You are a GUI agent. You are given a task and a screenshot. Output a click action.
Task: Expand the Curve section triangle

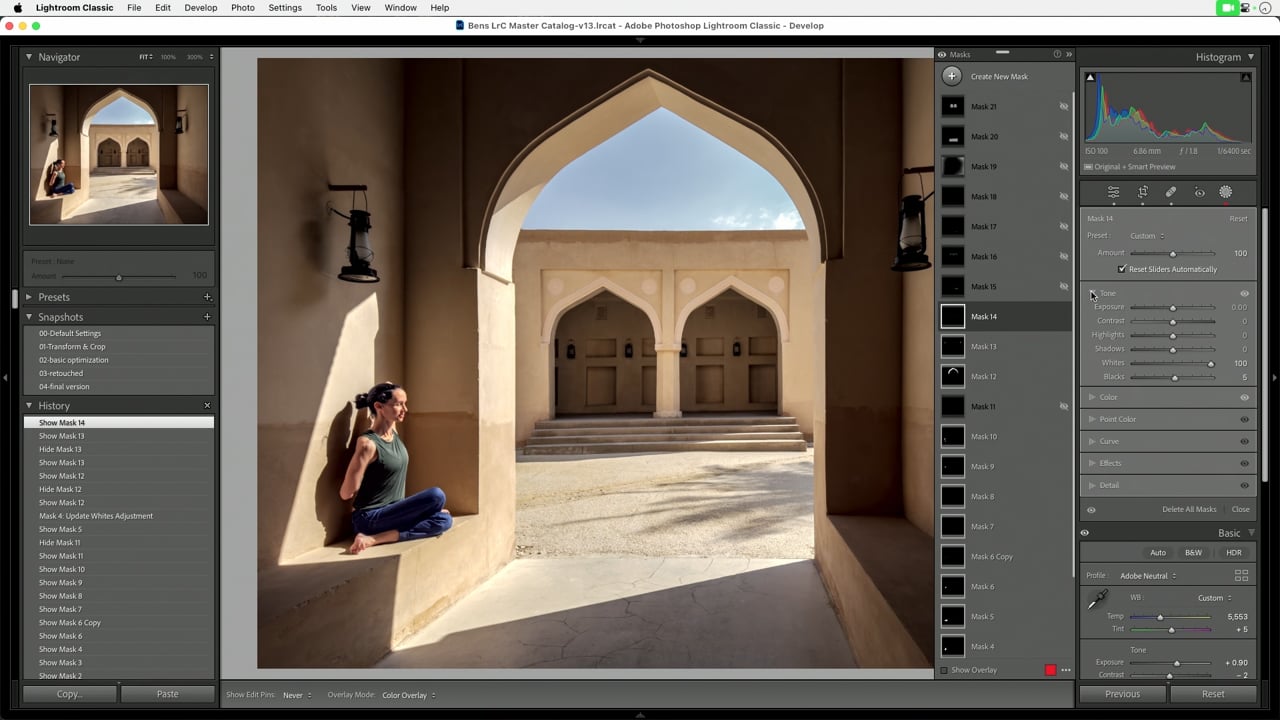tap(1092, 441)
